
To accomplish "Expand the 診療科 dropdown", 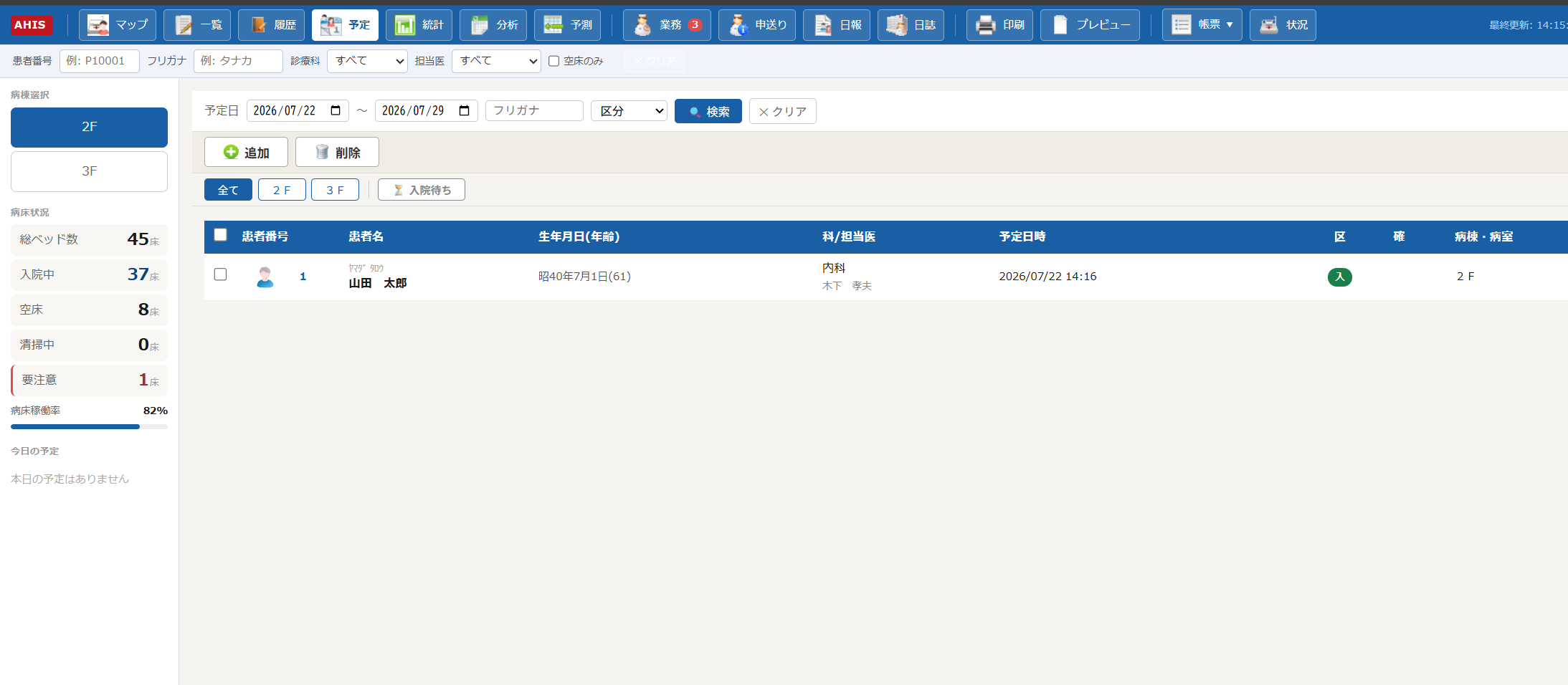I will click(367, 61).
